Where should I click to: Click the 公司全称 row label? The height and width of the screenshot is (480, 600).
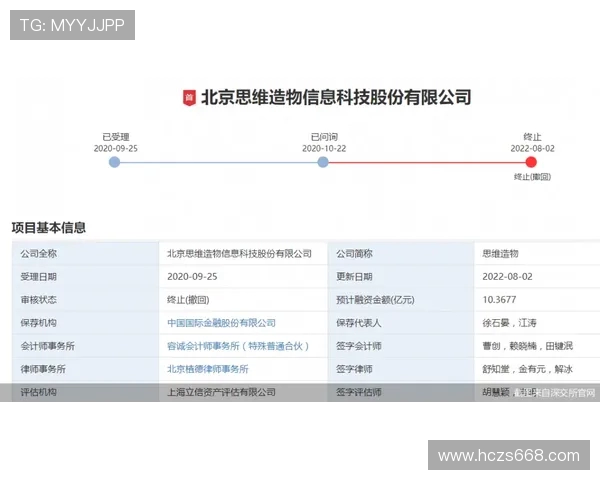point(39,253)
